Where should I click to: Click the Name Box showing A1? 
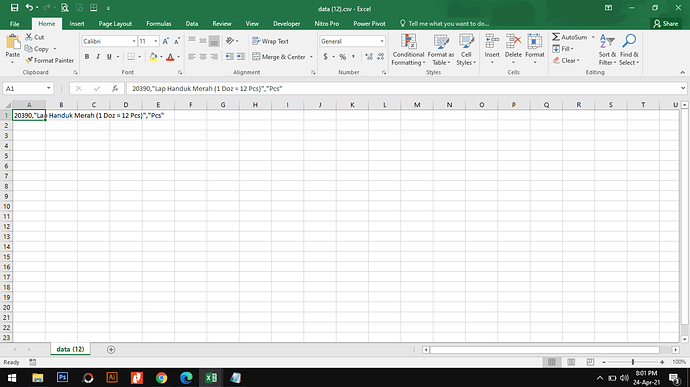click(x=27, y=88)
